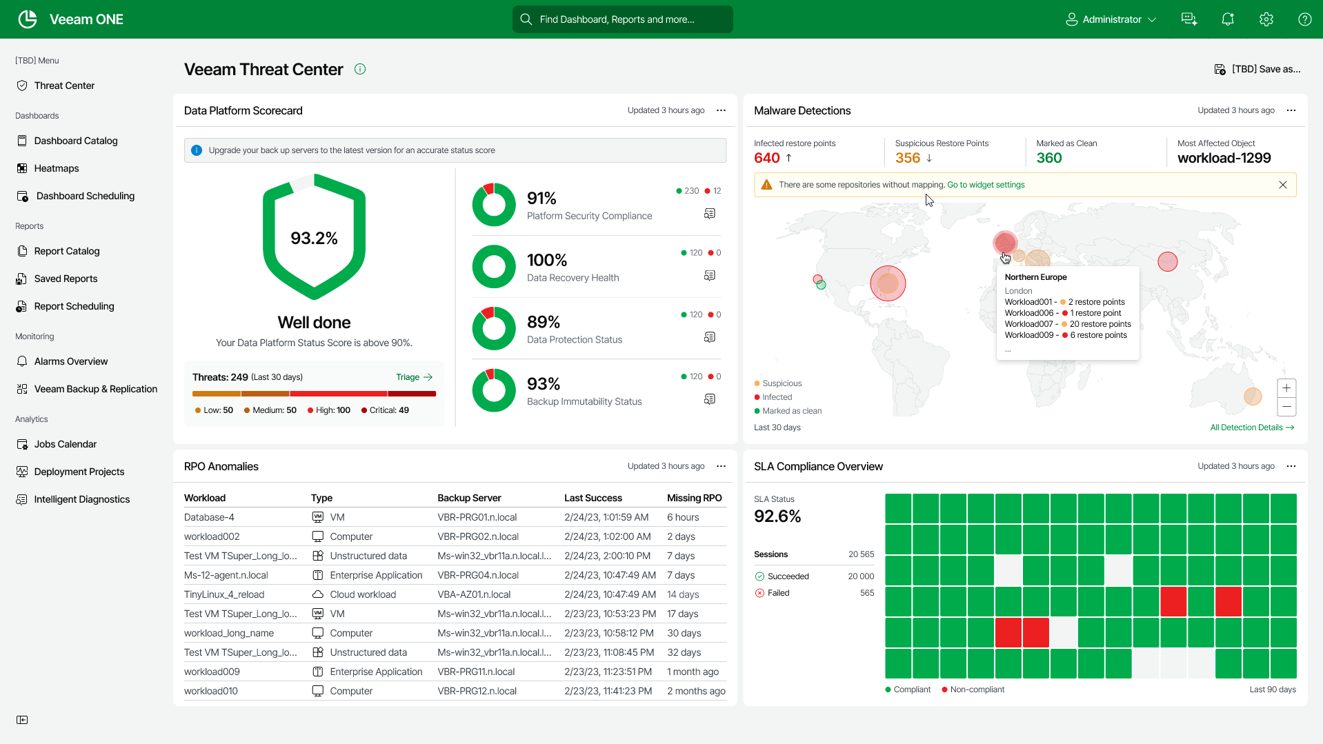Screen dimensions: 1323x744
Task: Select Heatmaps in the sidebar
Action: point(56,168)
